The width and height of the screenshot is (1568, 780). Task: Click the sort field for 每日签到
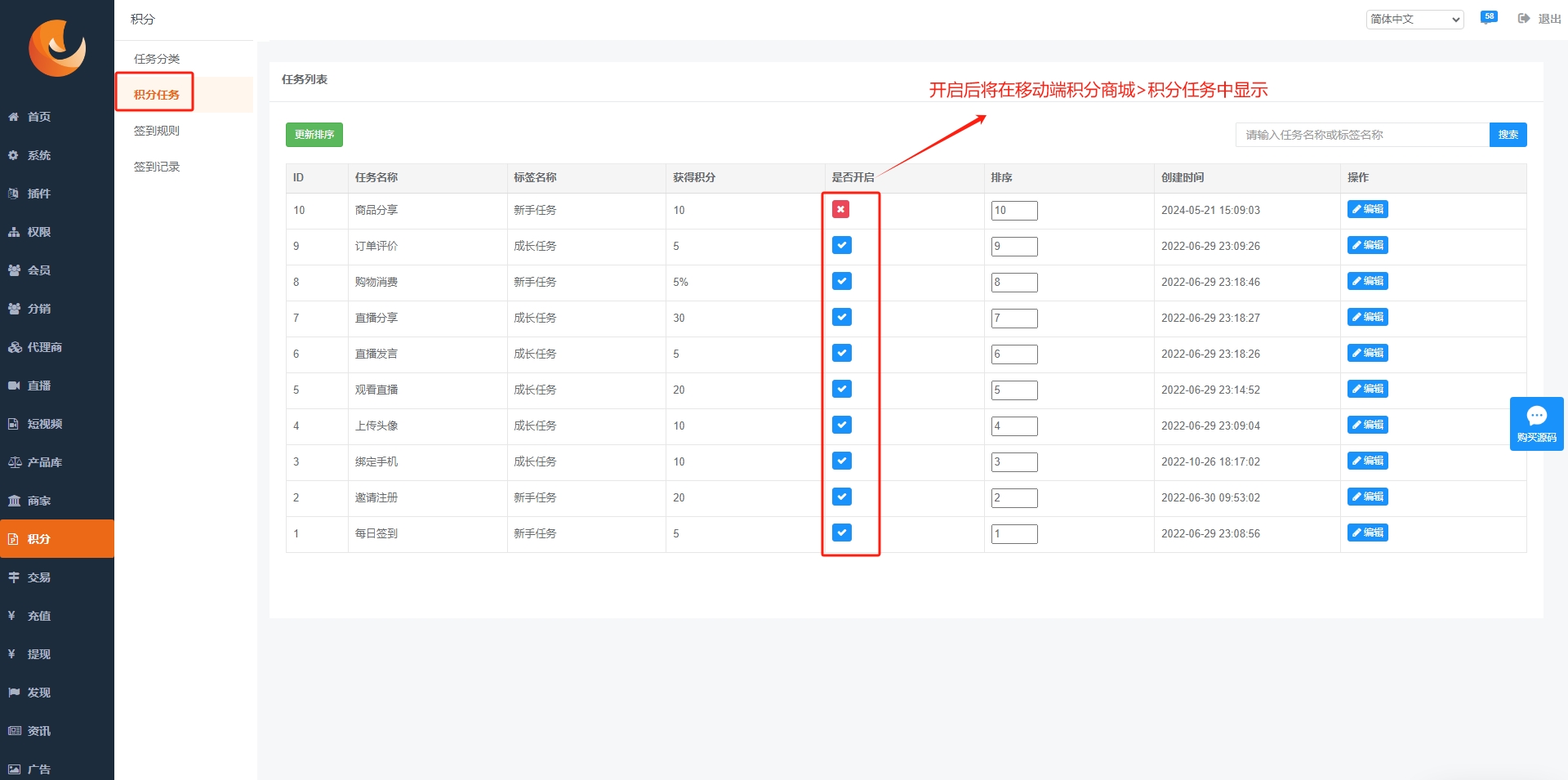1014,534
